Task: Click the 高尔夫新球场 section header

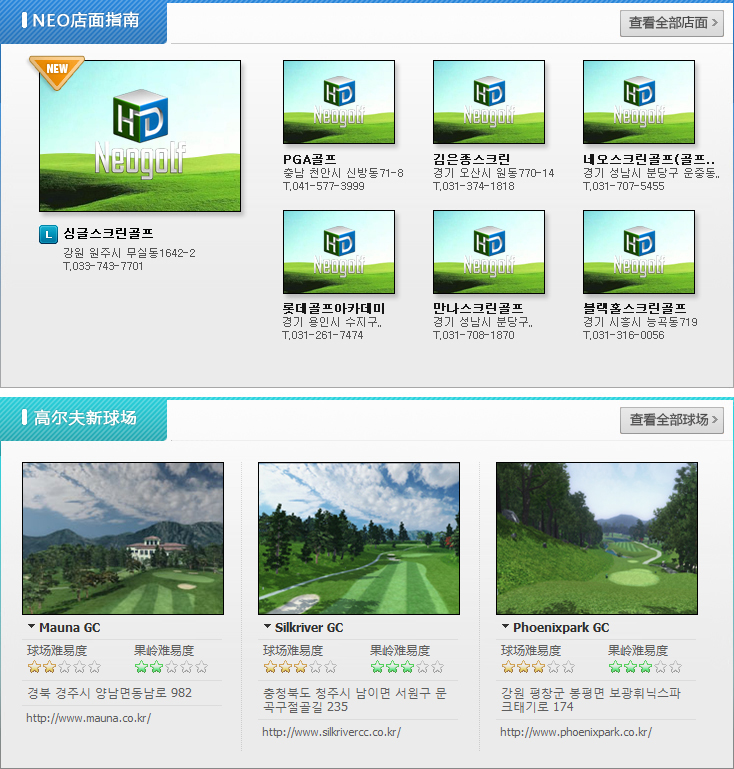Action: point(83,419)
